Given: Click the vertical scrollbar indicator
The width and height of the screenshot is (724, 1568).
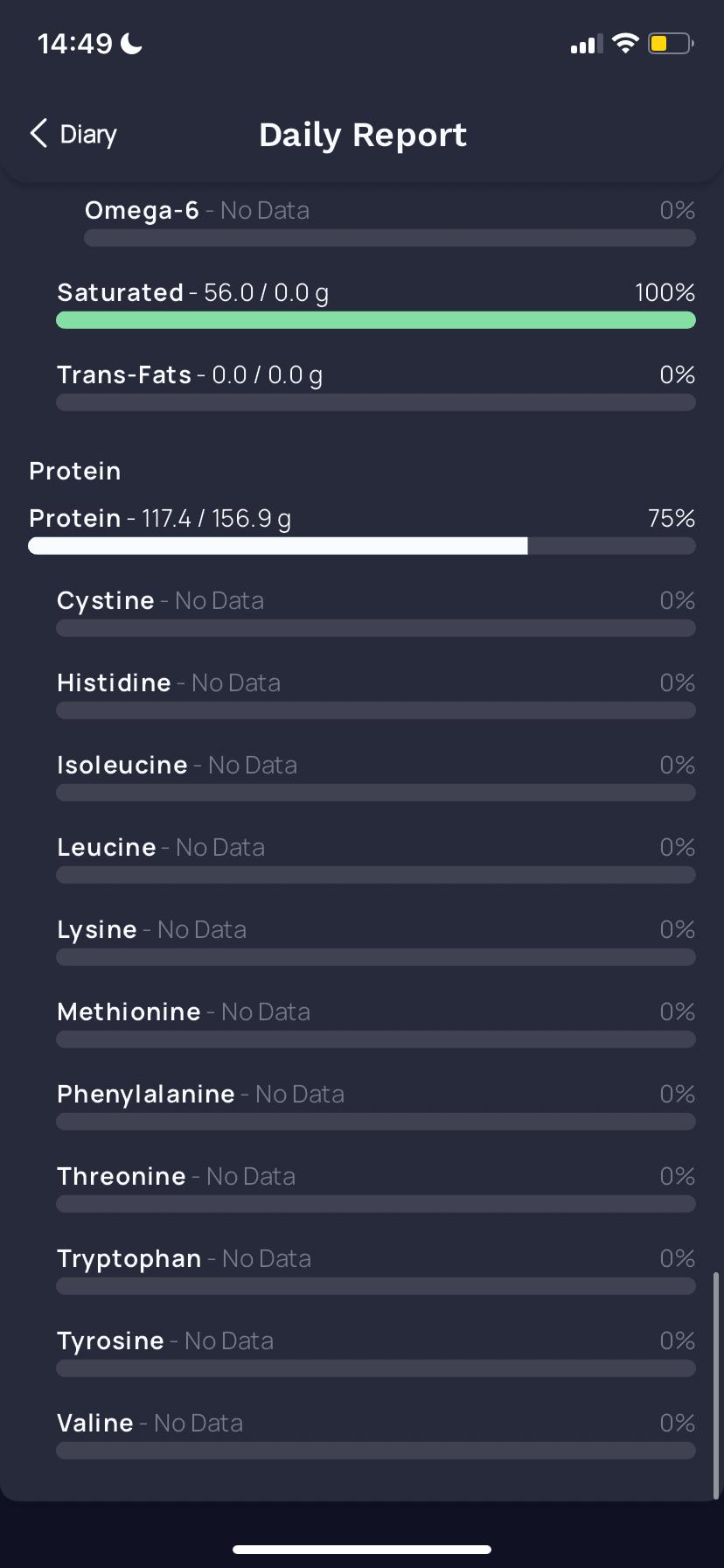Looking at the screenshot, I should [716, 1386].
